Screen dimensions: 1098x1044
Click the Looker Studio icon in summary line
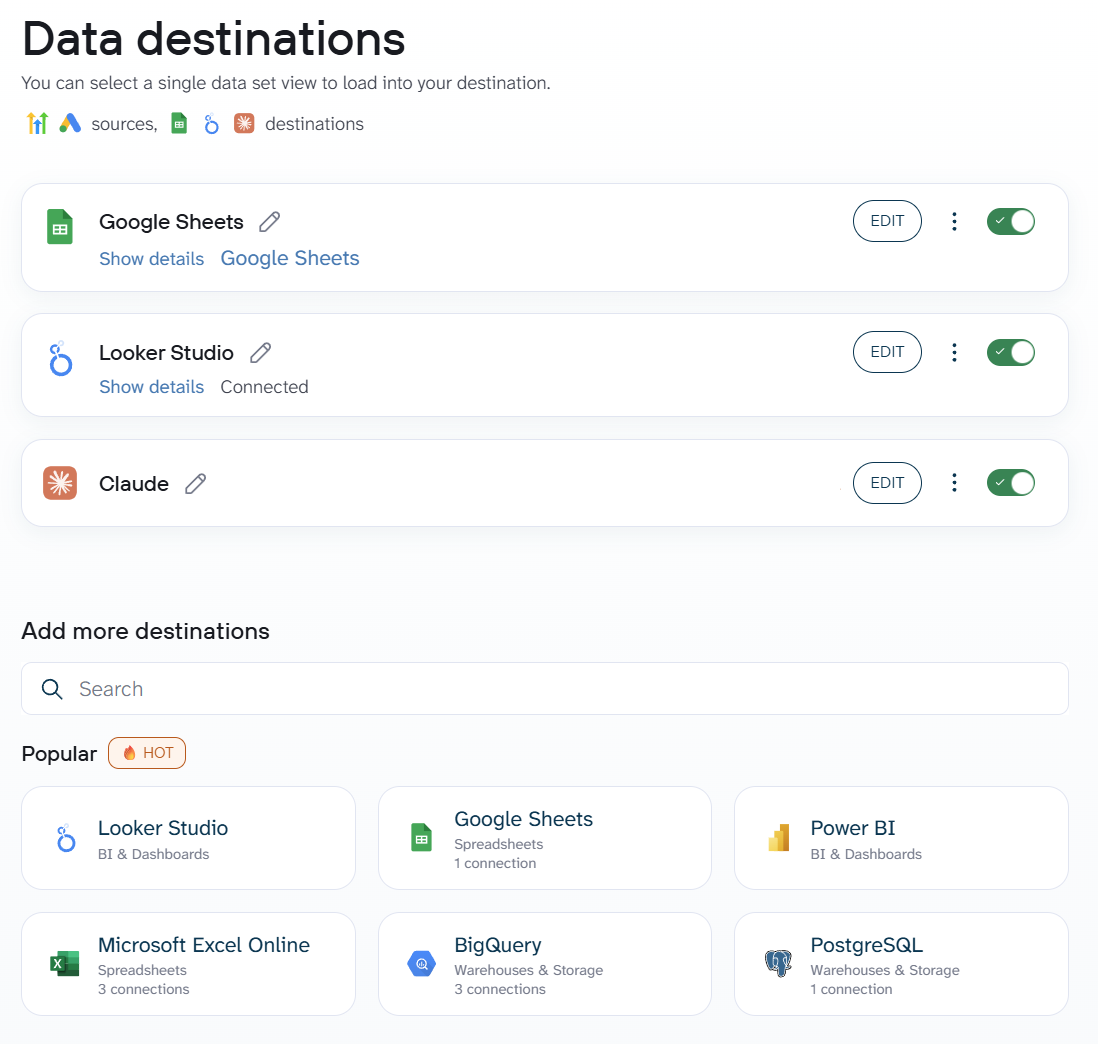pyautogui.click(x=211, y=123)
